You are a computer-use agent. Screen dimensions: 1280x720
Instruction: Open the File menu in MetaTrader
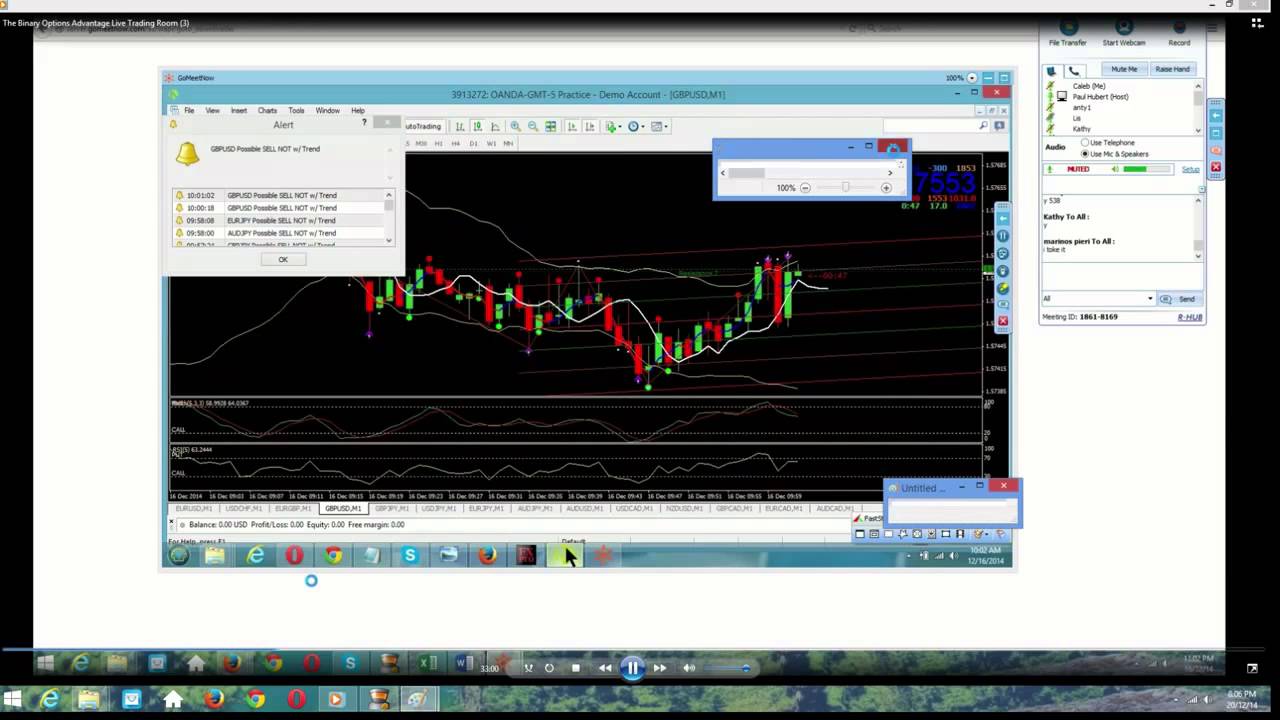(x=188, y=110)
